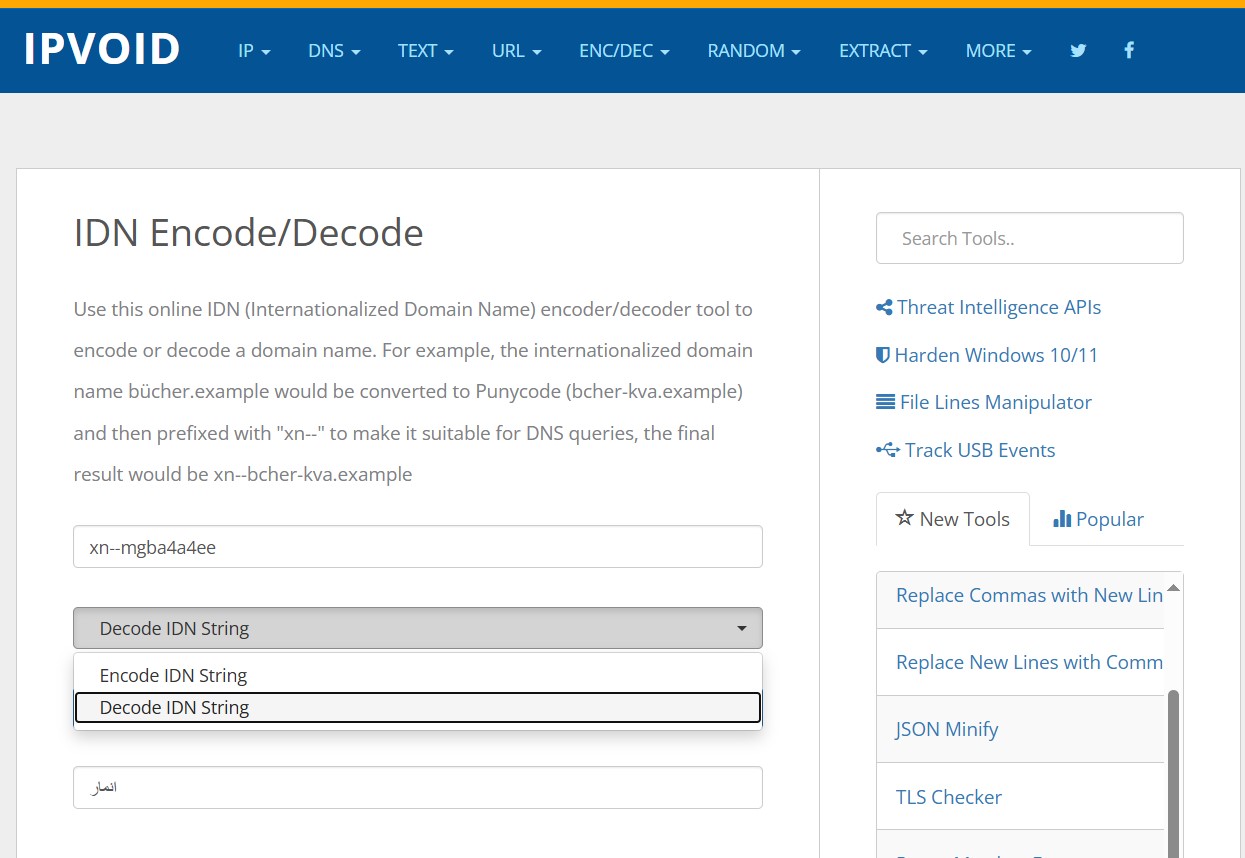Click the shield icon beside Harden Windows
Image resolution: width=1245 pixels, height=858 pixels.
pyautogui.click(x=882, y=355)
